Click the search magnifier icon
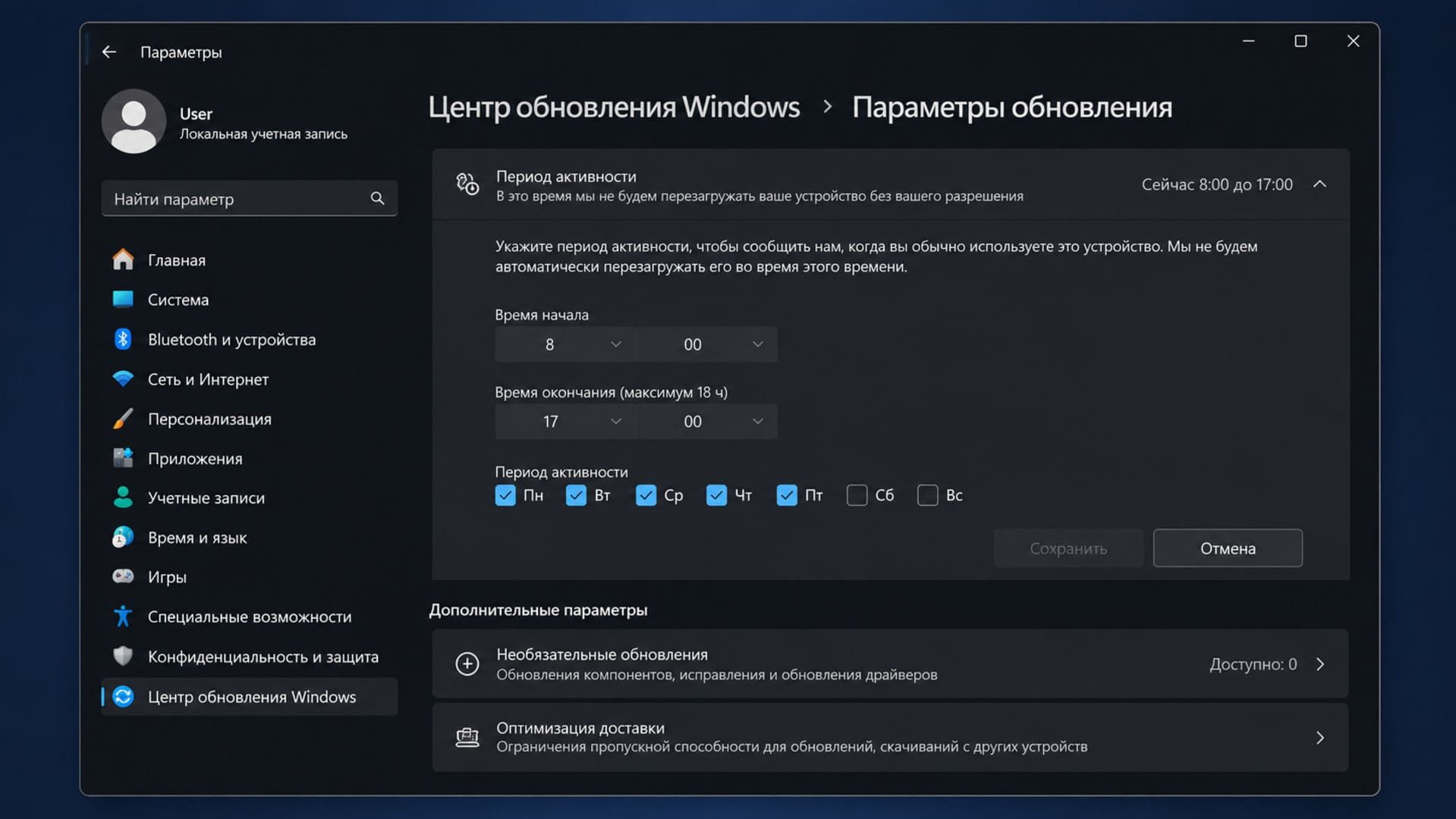This screenshot has width=1456, height=819. pos(377,199)
